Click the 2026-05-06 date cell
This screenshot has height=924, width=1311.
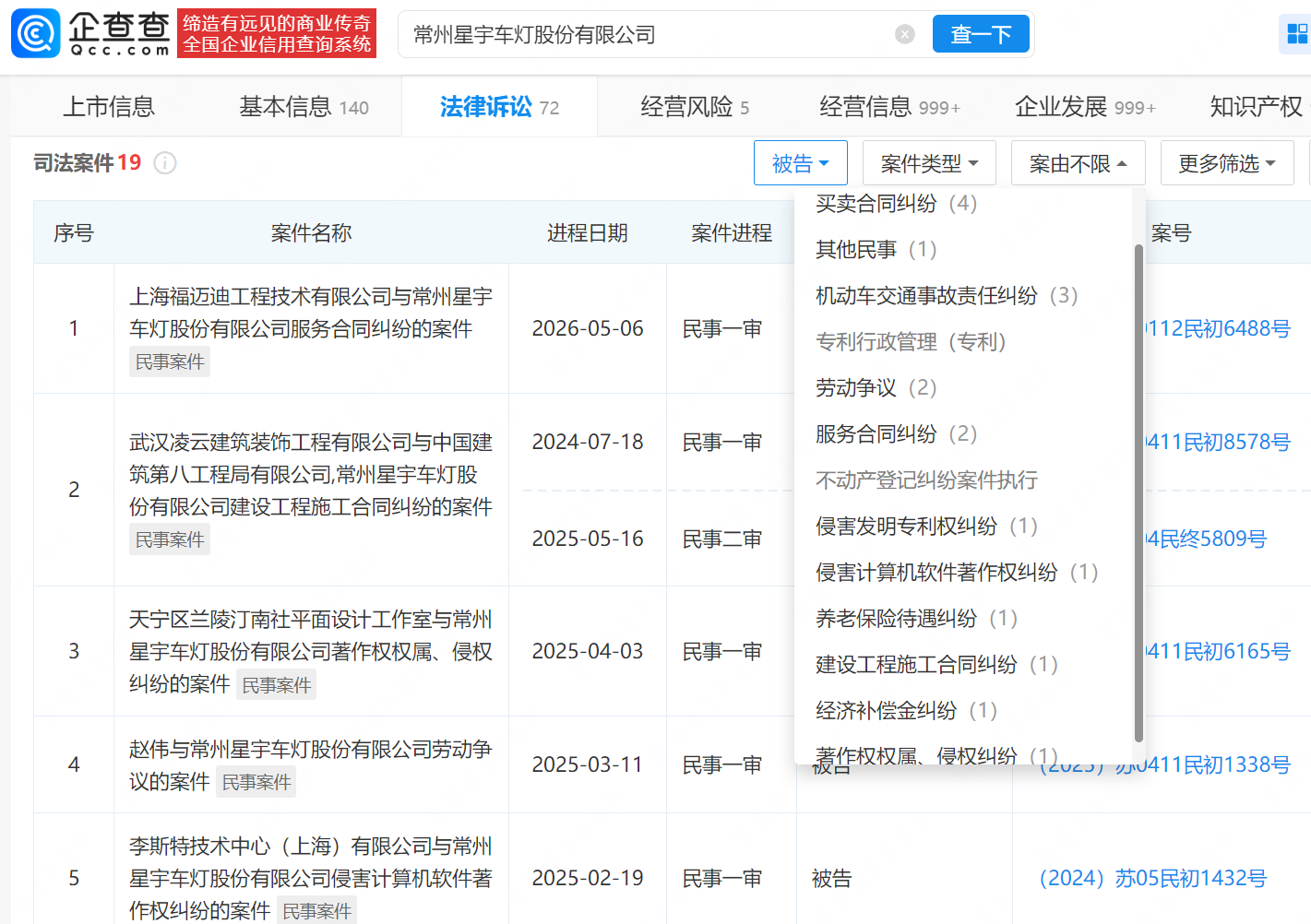[x=588, y=328]
